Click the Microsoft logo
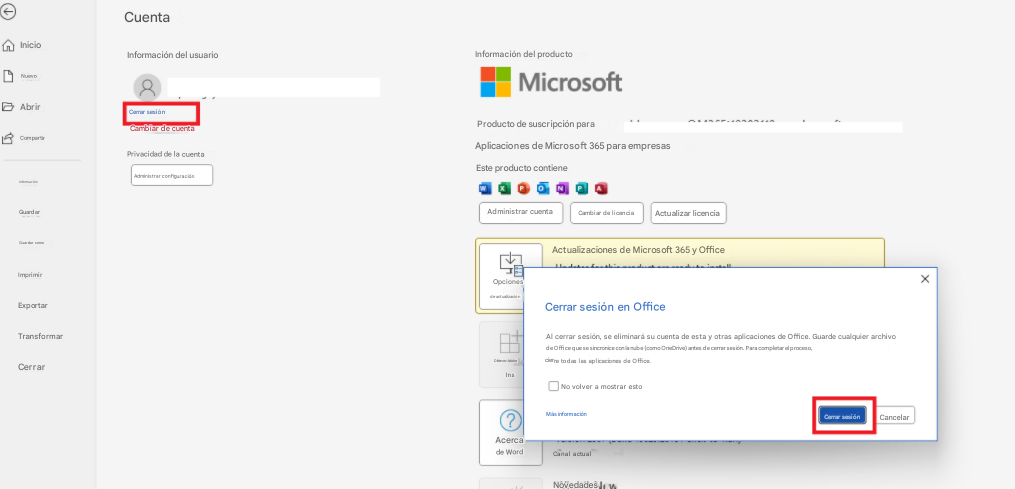Viewport: 1015px width, 489px height. pyautogui.click(x=551, y=82)
